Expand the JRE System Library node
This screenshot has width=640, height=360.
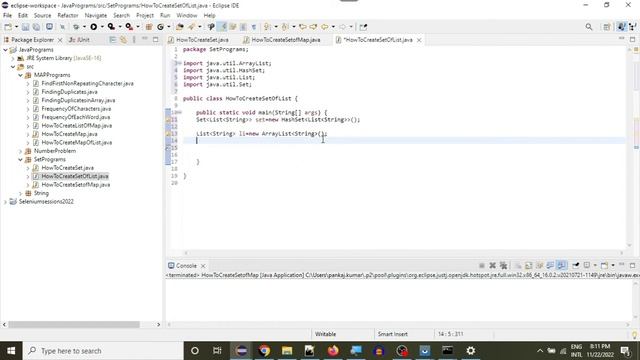coord(13,58)
